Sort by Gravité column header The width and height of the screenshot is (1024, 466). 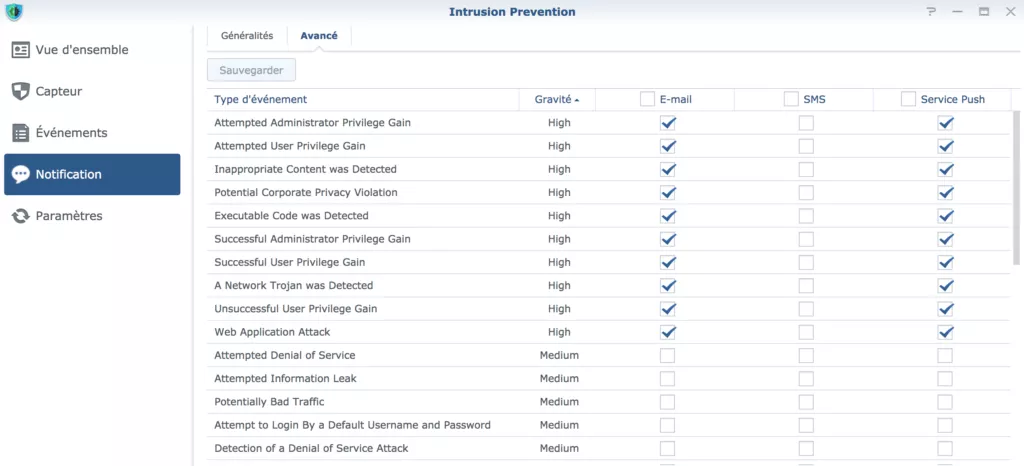pos(556,100)
